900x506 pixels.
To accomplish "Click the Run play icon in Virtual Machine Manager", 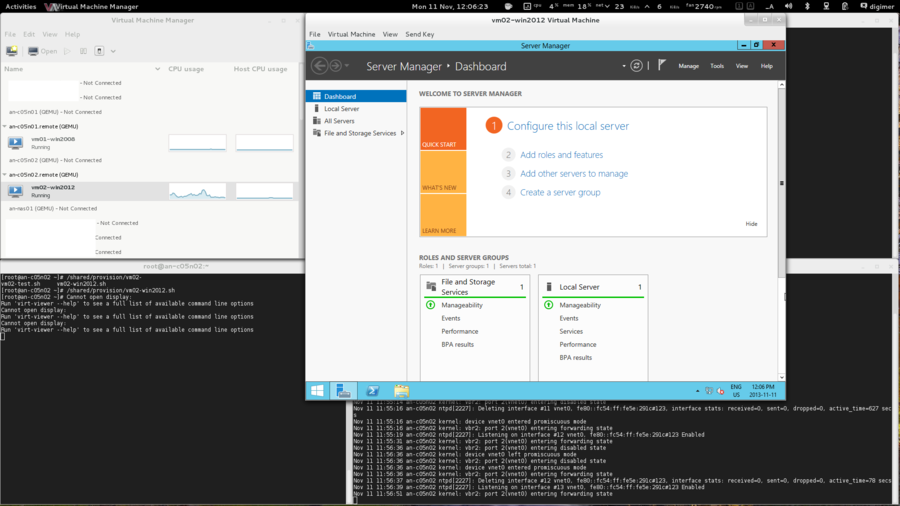I will coord(67,51).
